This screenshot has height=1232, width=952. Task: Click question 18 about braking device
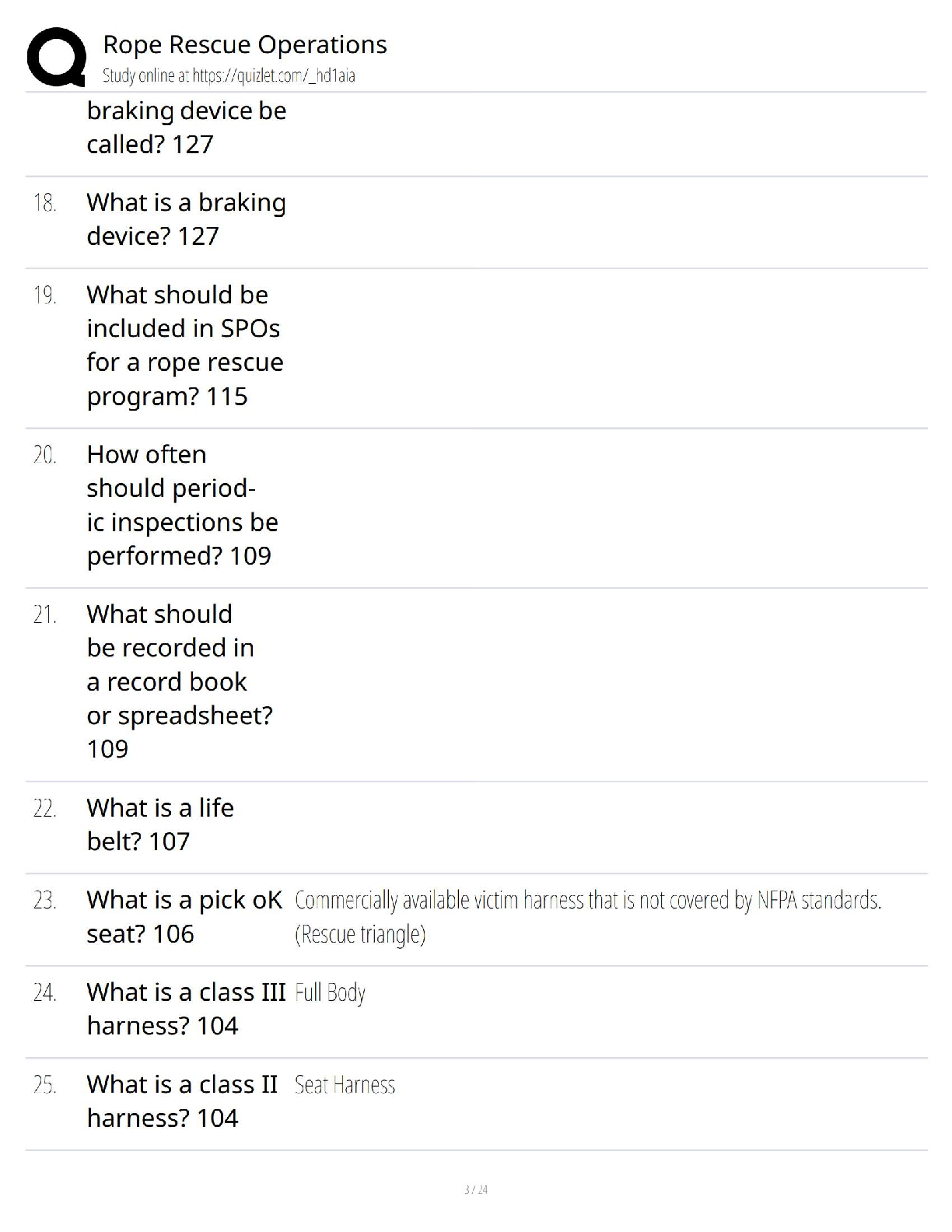187,219
